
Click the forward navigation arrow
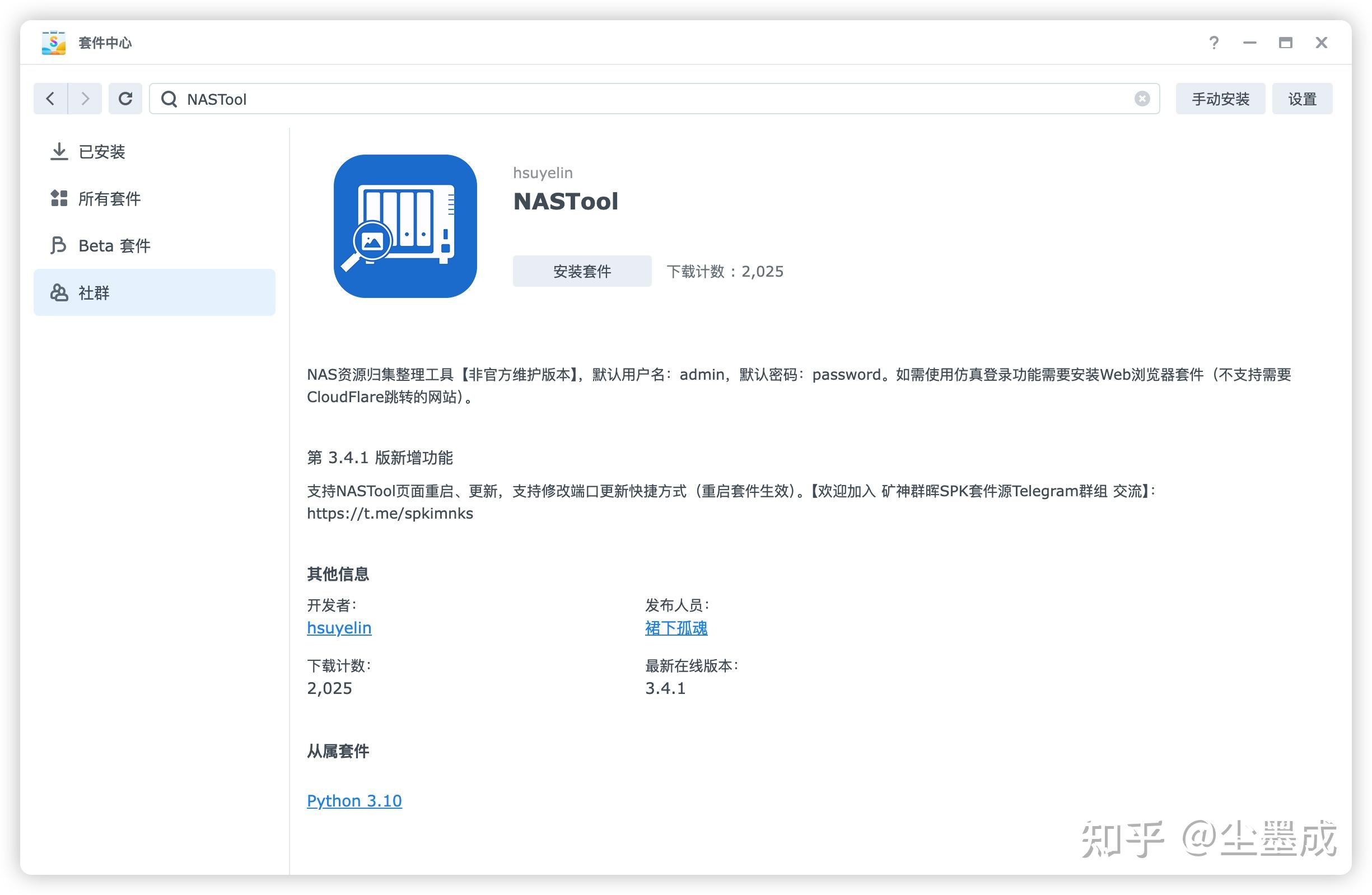[x=85, y=99]
